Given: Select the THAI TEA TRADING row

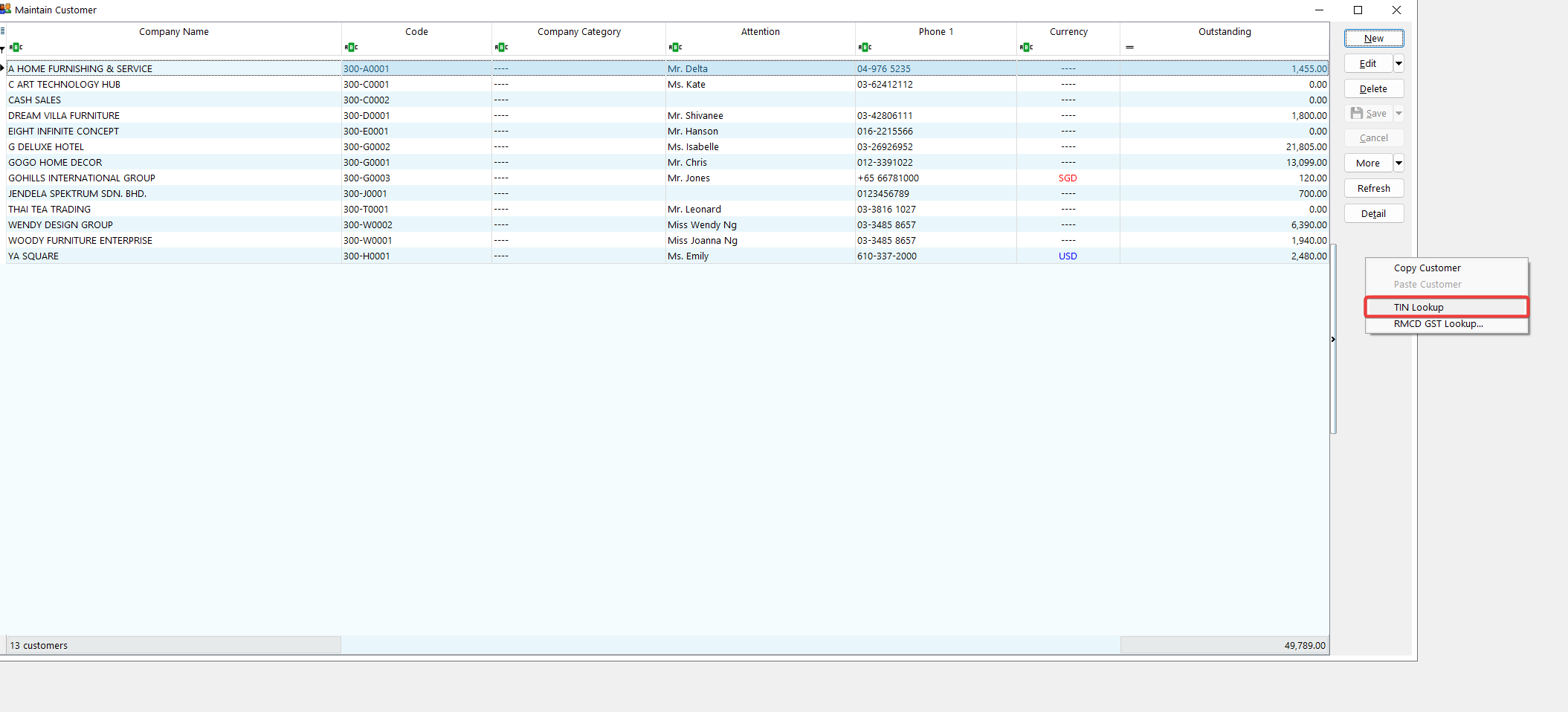Looking at the screenshot, I should pyautogui.click(x=667, y=209).
